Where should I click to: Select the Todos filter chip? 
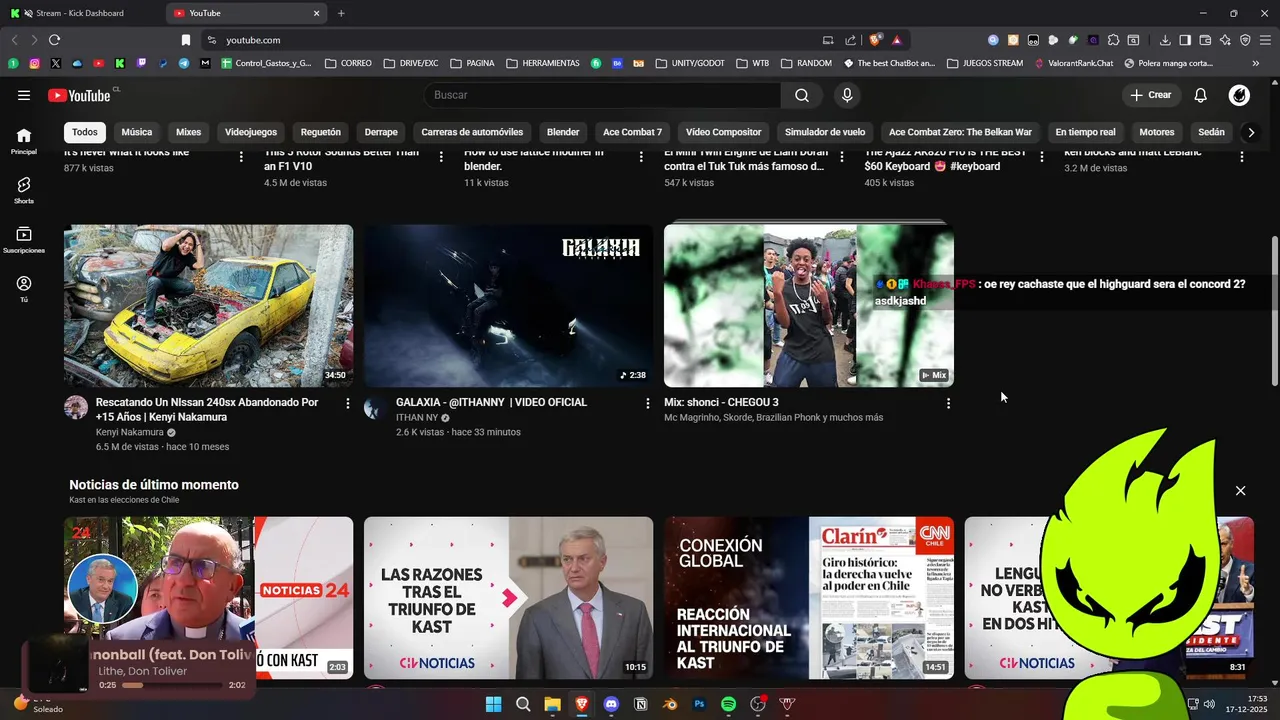click(x=85, y=132)
